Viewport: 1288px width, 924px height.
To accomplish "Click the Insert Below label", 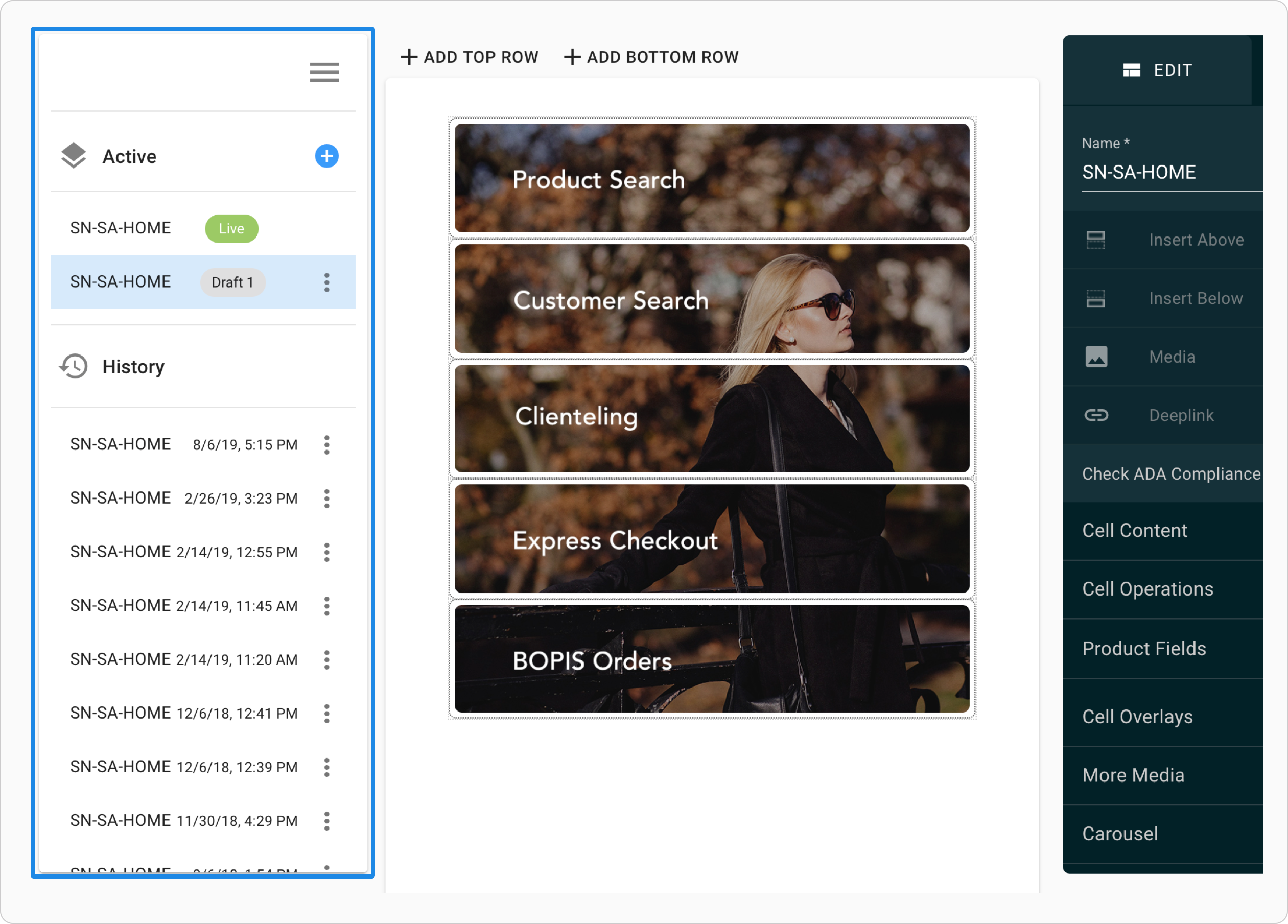I will [x=1196, y=298].
